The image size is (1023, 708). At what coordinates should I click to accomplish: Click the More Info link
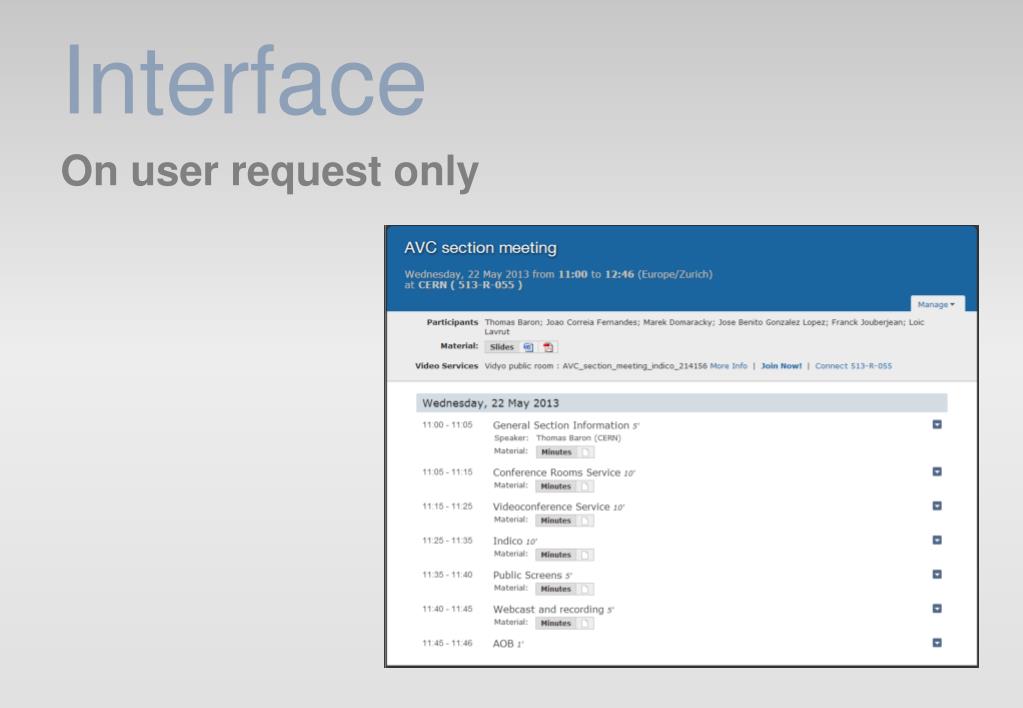[x=728, y=366]
